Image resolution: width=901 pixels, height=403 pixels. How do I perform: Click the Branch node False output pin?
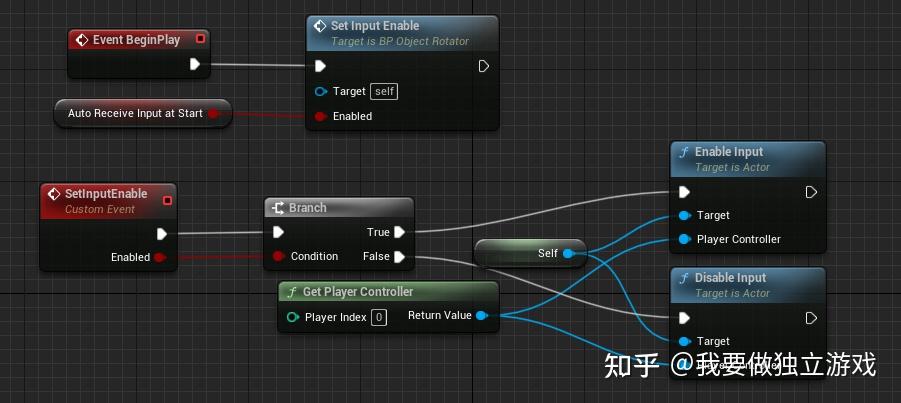(x=399, y=256)
